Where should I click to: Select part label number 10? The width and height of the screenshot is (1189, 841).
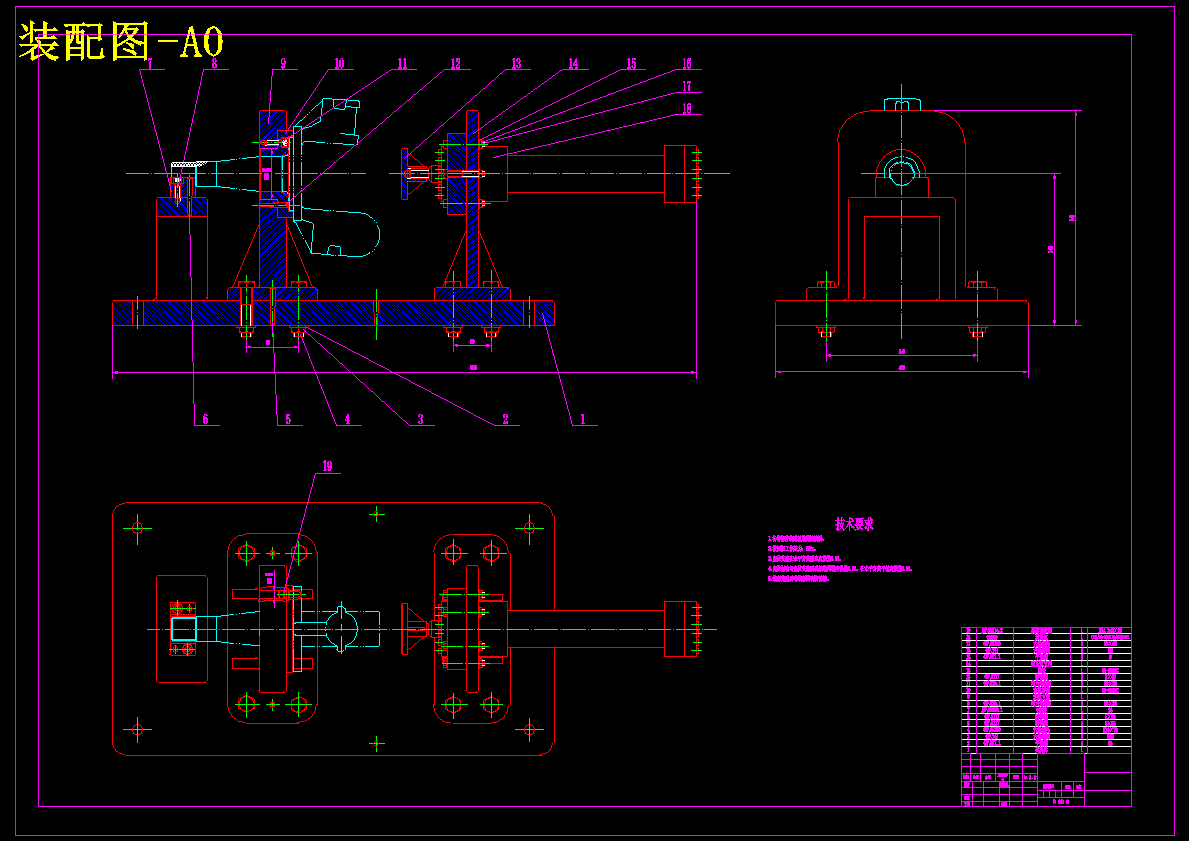[x=339, y=64]
